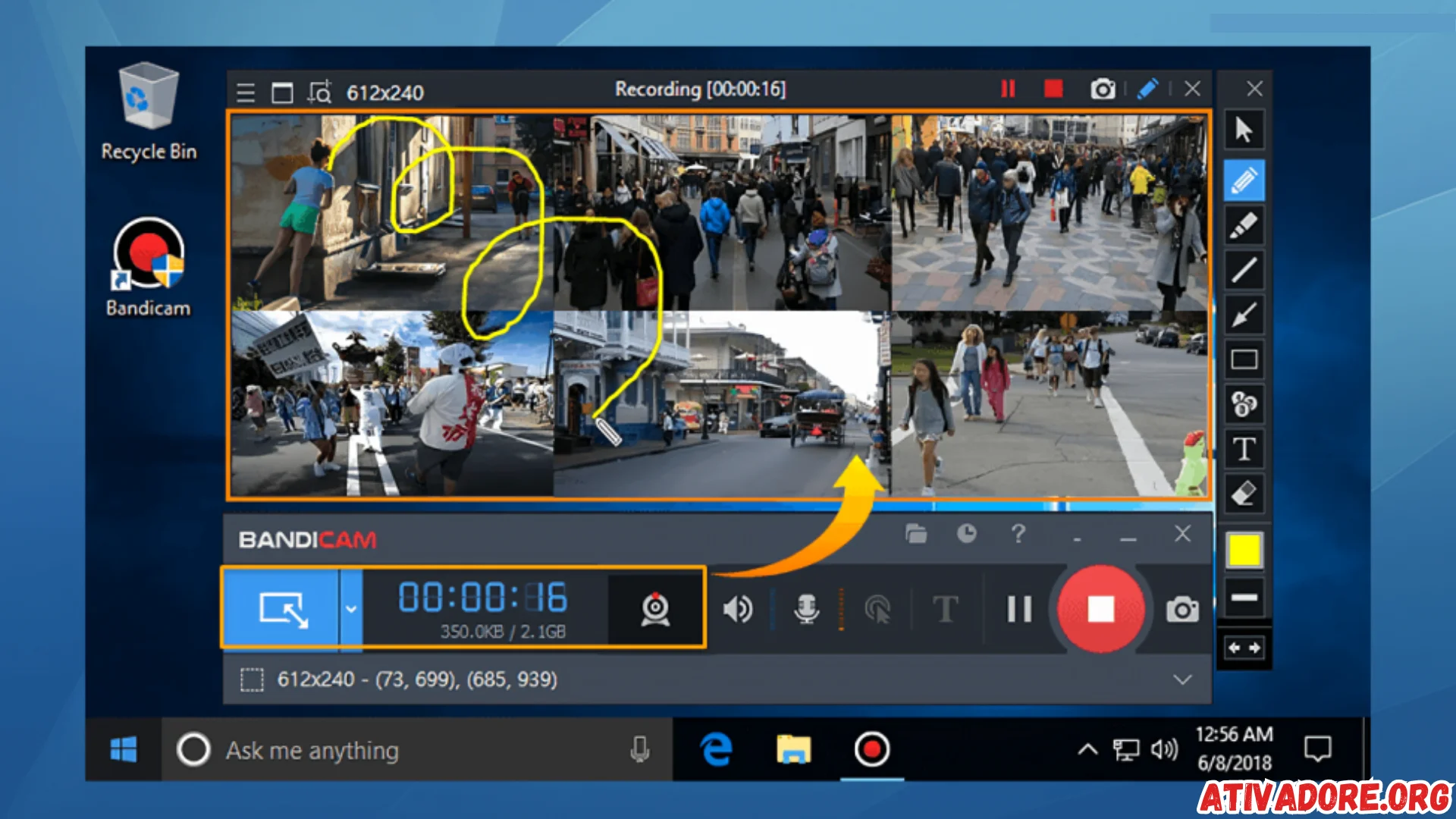Click the 612x240 size label in recording bar

tap(385, 93)
